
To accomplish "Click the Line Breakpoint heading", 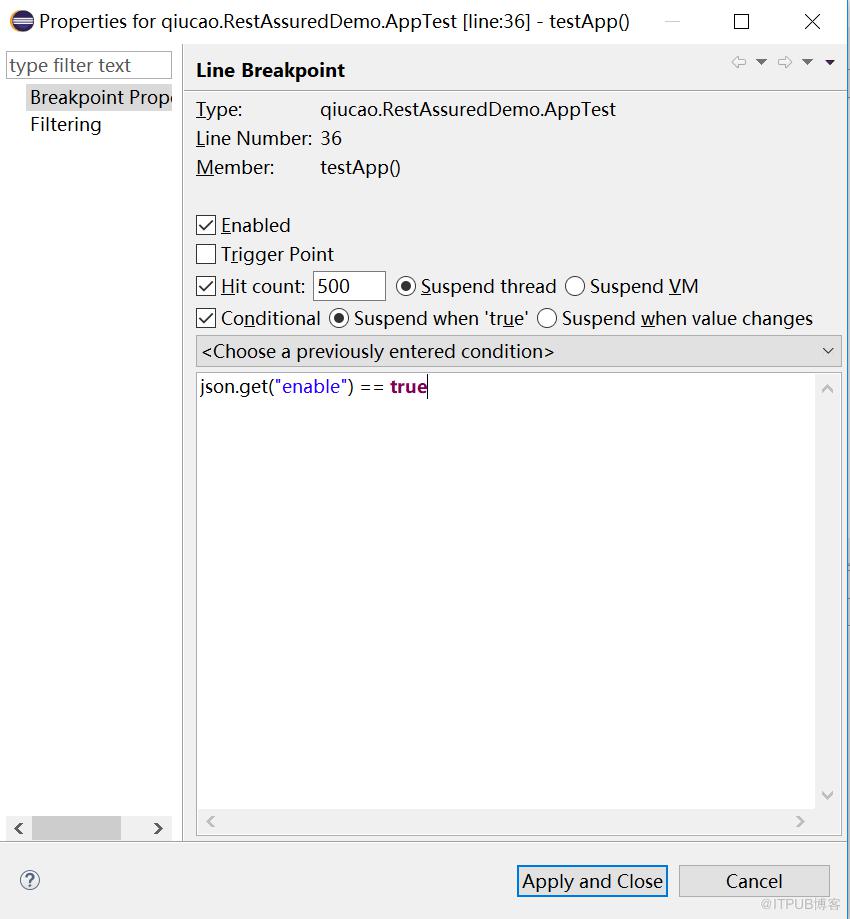I will click(270, 70).
